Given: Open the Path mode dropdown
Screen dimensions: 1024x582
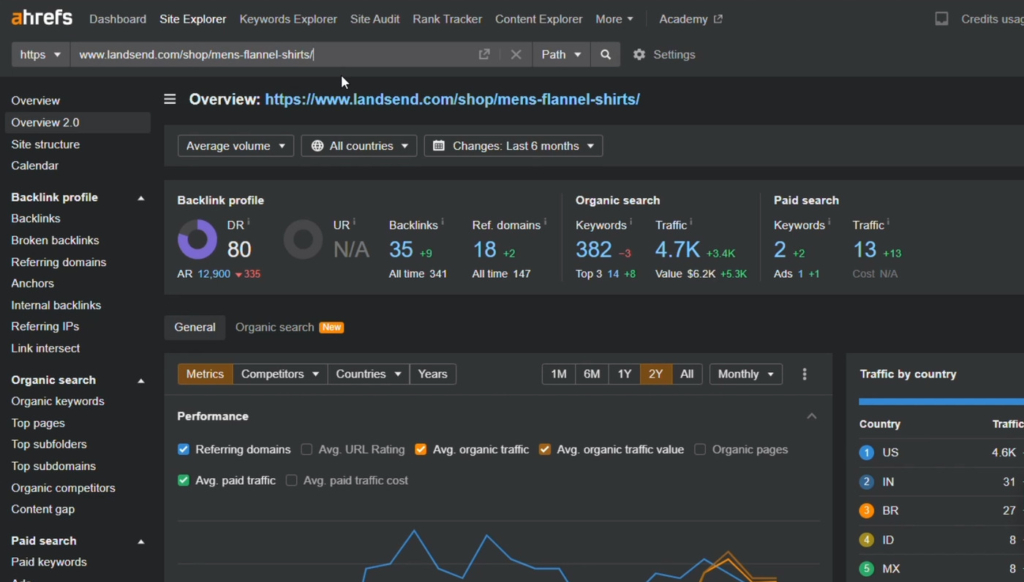Looking at the screenshot, I should 560,54.
